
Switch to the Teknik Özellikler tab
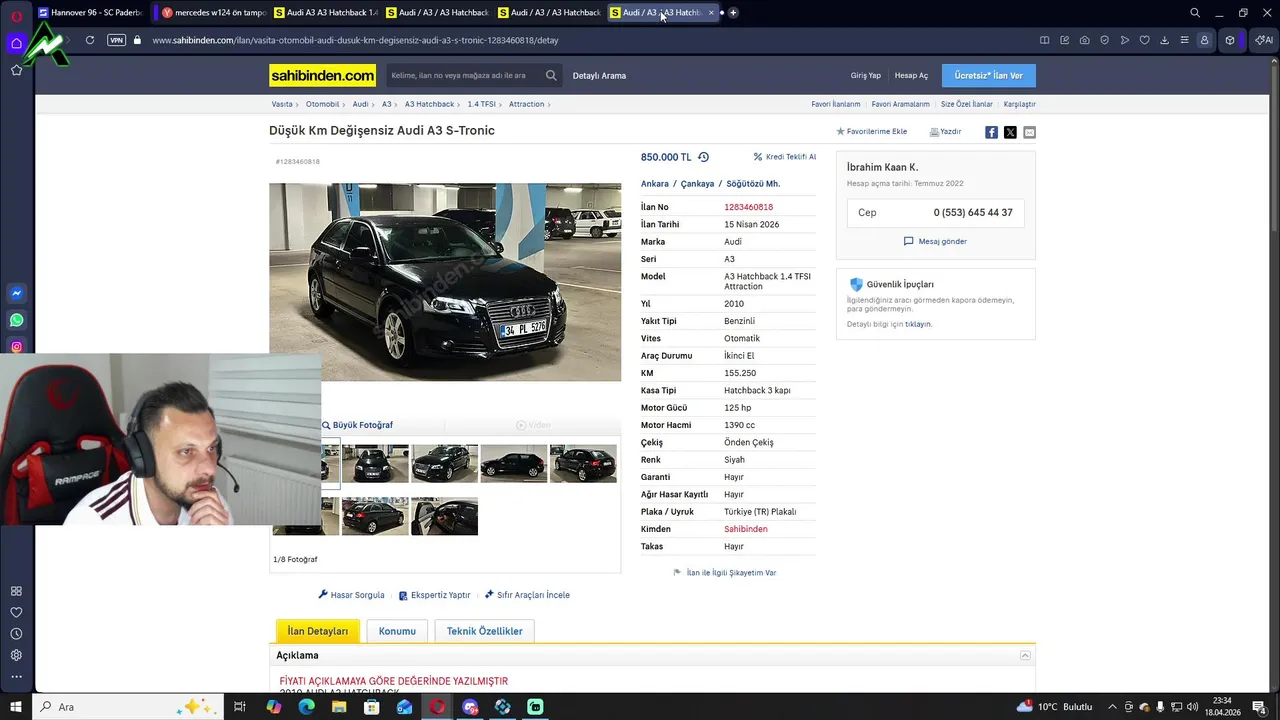(x=485, y=631)
